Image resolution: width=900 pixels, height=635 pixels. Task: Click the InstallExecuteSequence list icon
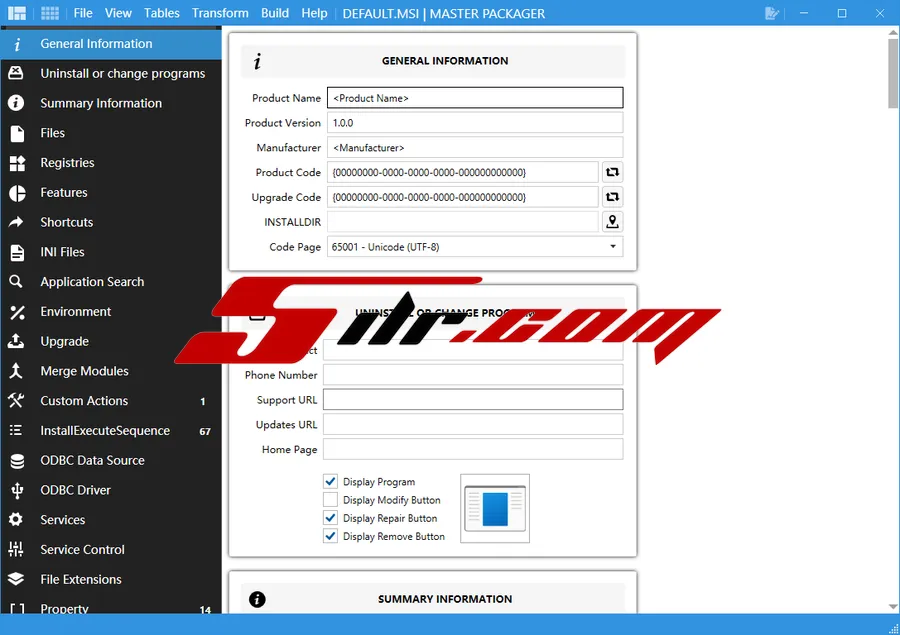[x=16, y=430]
